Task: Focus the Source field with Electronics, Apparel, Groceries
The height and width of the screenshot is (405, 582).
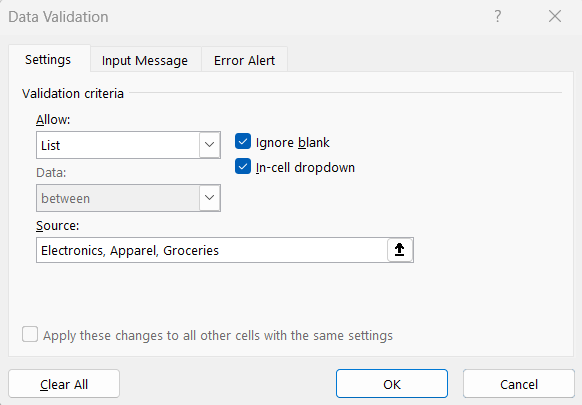Action: [212, 250]
